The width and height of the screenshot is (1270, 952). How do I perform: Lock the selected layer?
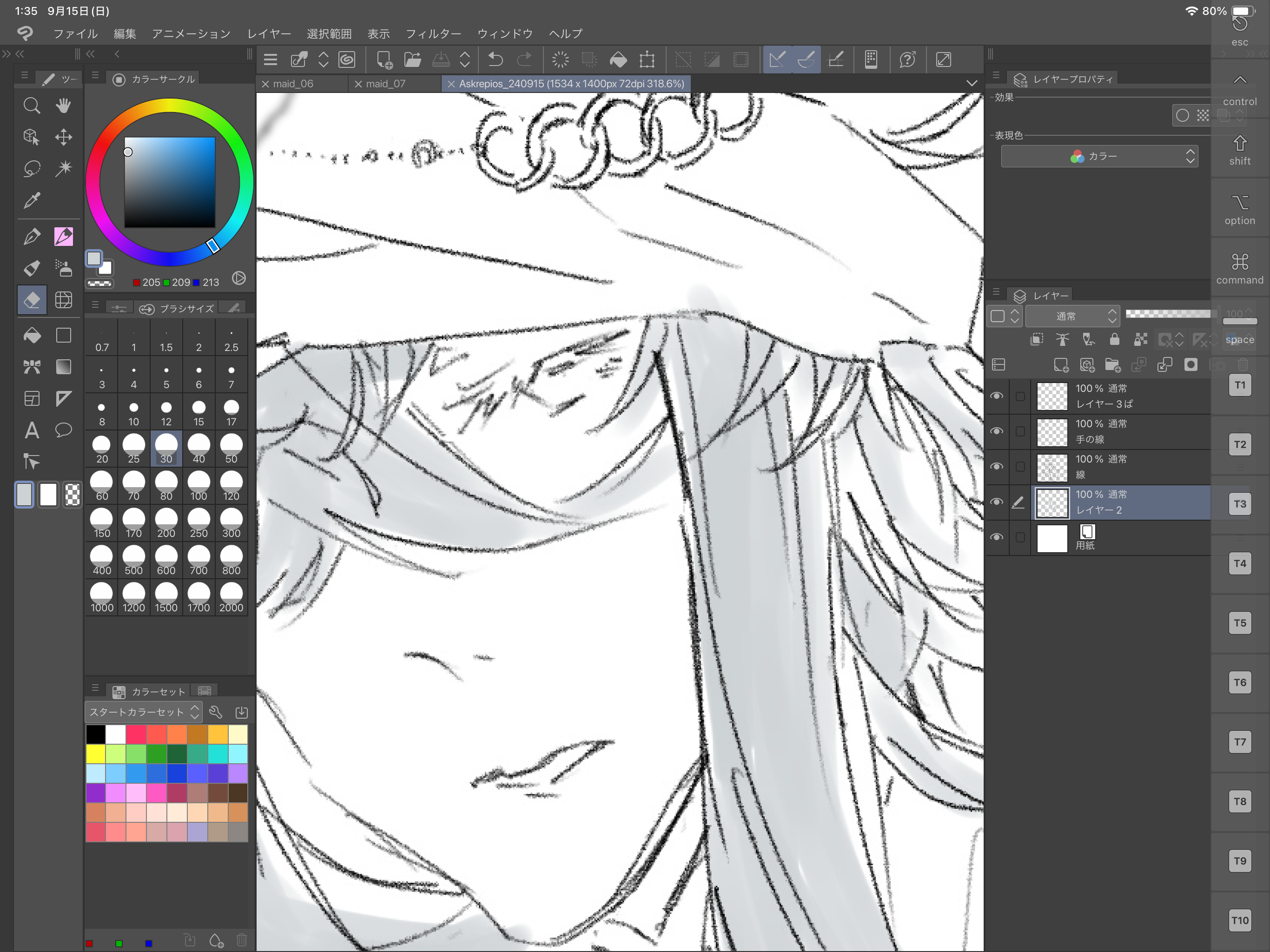pyautogui.click(x=1114, y=339)
